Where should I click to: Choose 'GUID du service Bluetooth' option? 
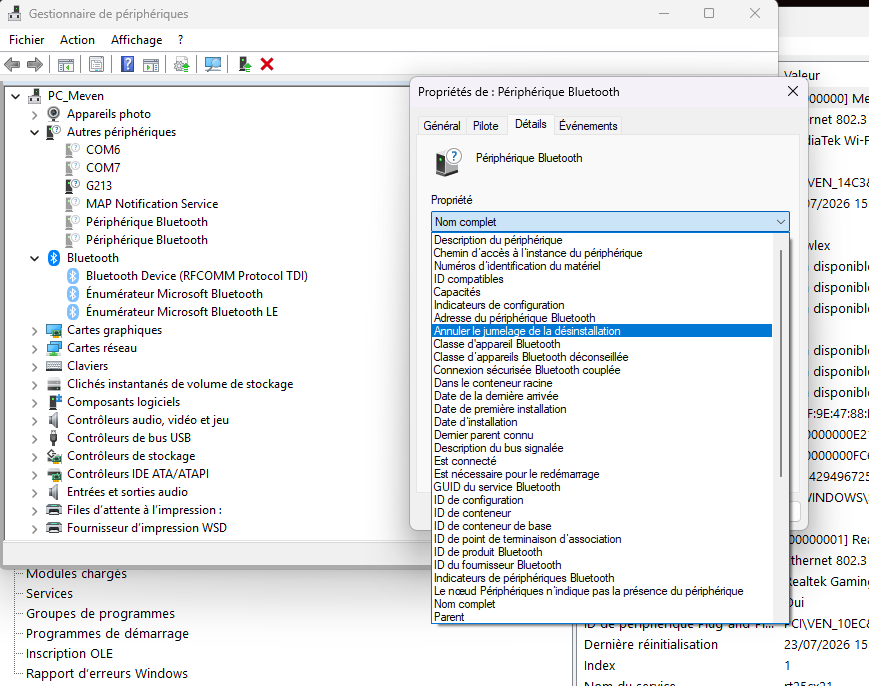(x=602, y=487)
